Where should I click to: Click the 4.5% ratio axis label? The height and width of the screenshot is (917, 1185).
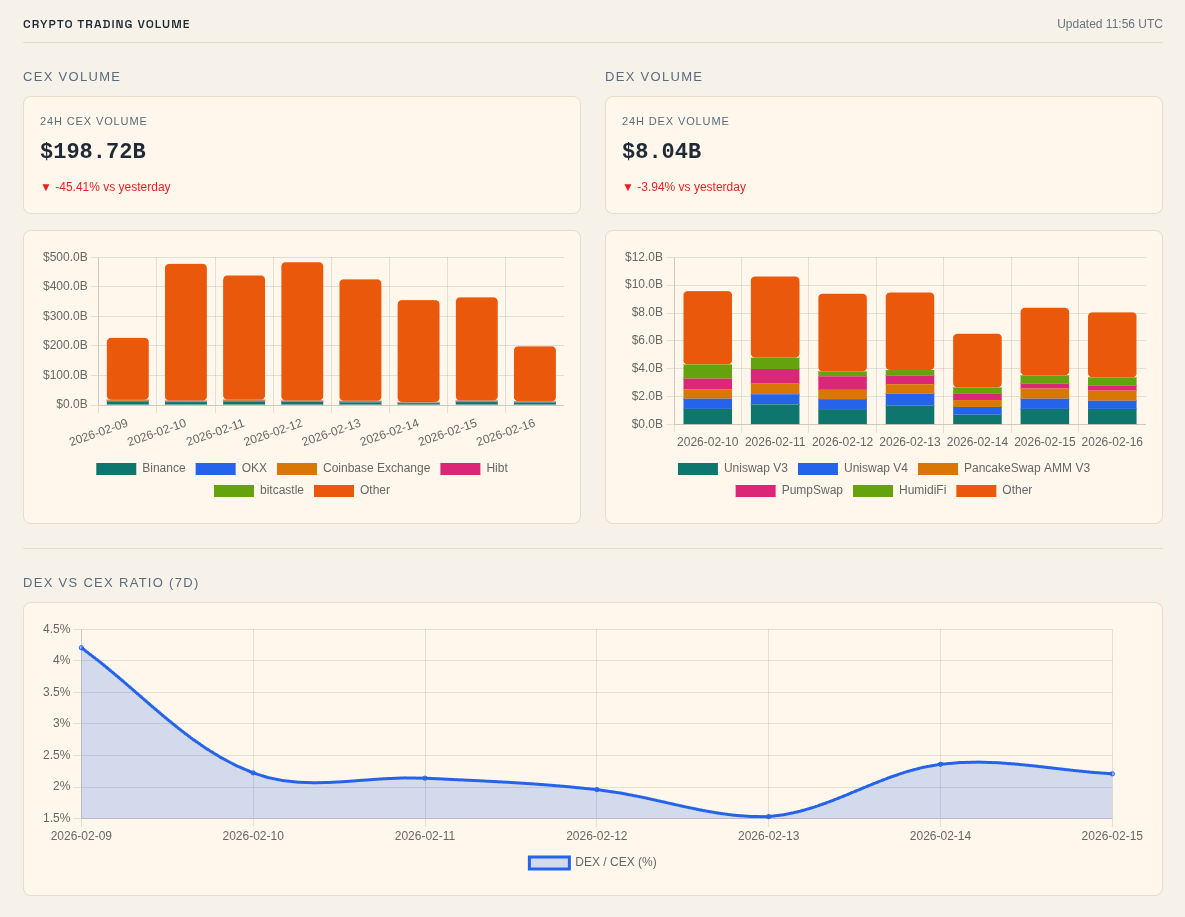point(57,629)
